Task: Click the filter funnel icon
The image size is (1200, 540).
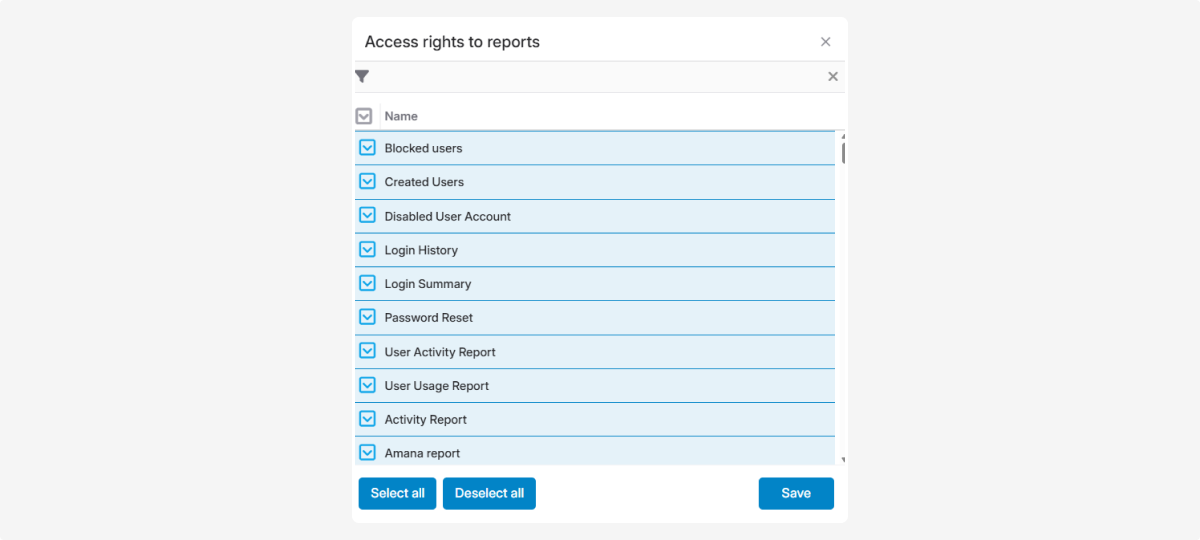Action: (x=362, y=77)
